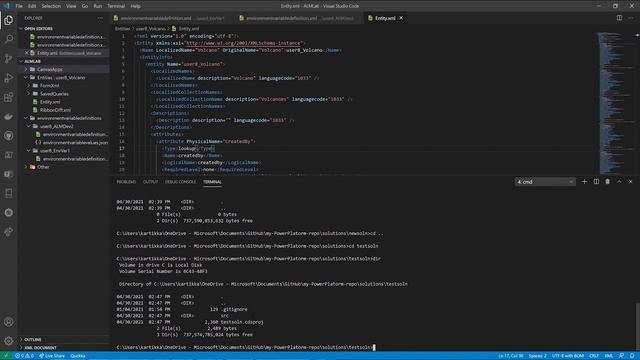Create a new terminal with plus icon
640x360 pixels.
click(x=584, y=182)
